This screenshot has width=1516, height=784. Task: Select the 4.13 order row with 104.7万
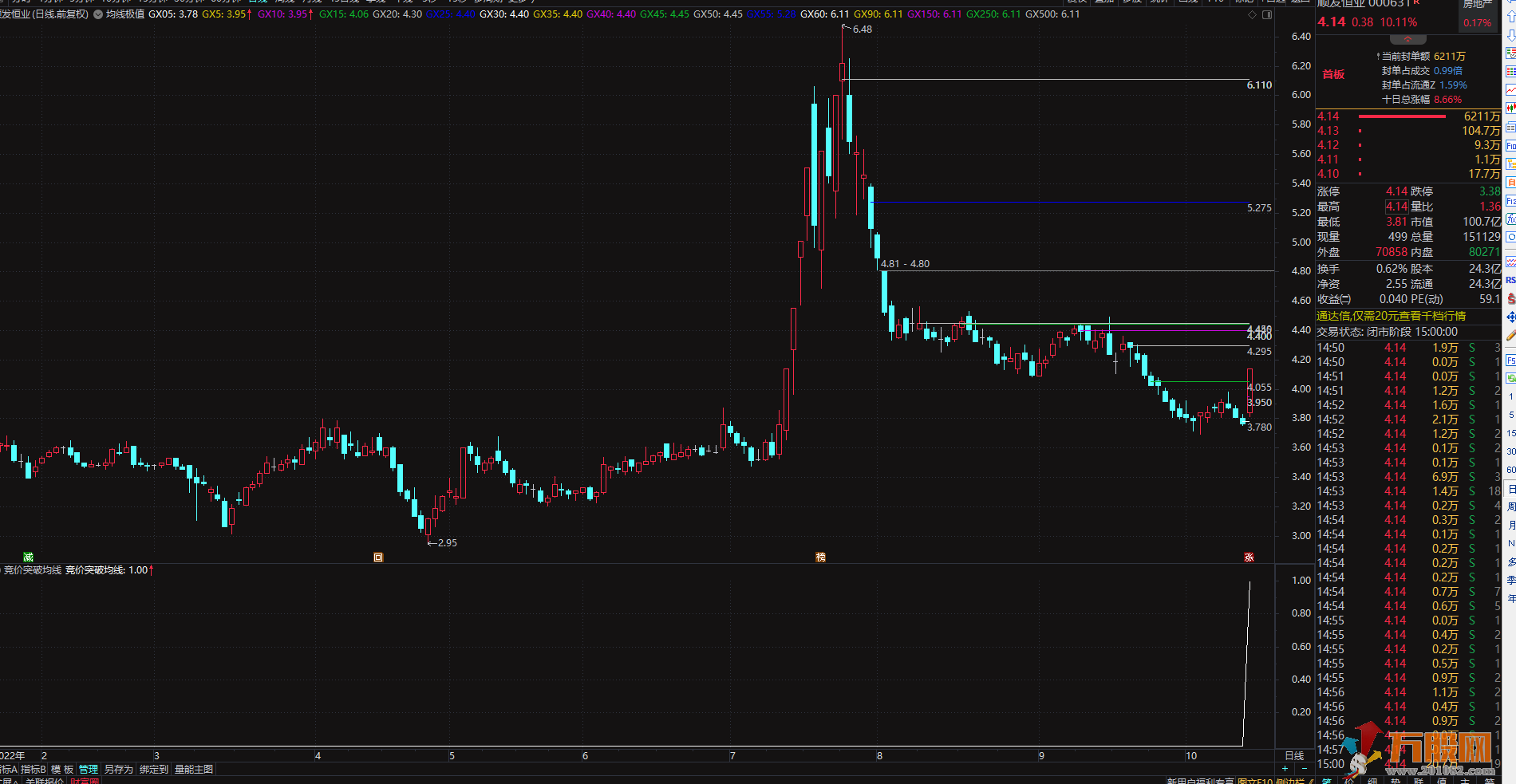[1408, 131]
